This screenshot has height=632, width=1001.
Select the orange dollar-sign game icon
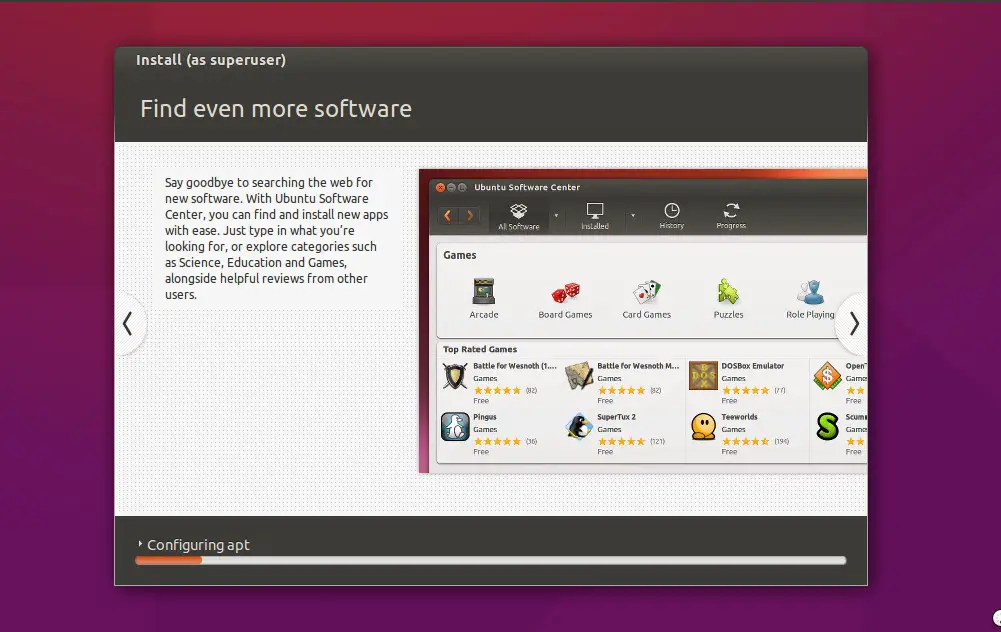coord(827,376)
